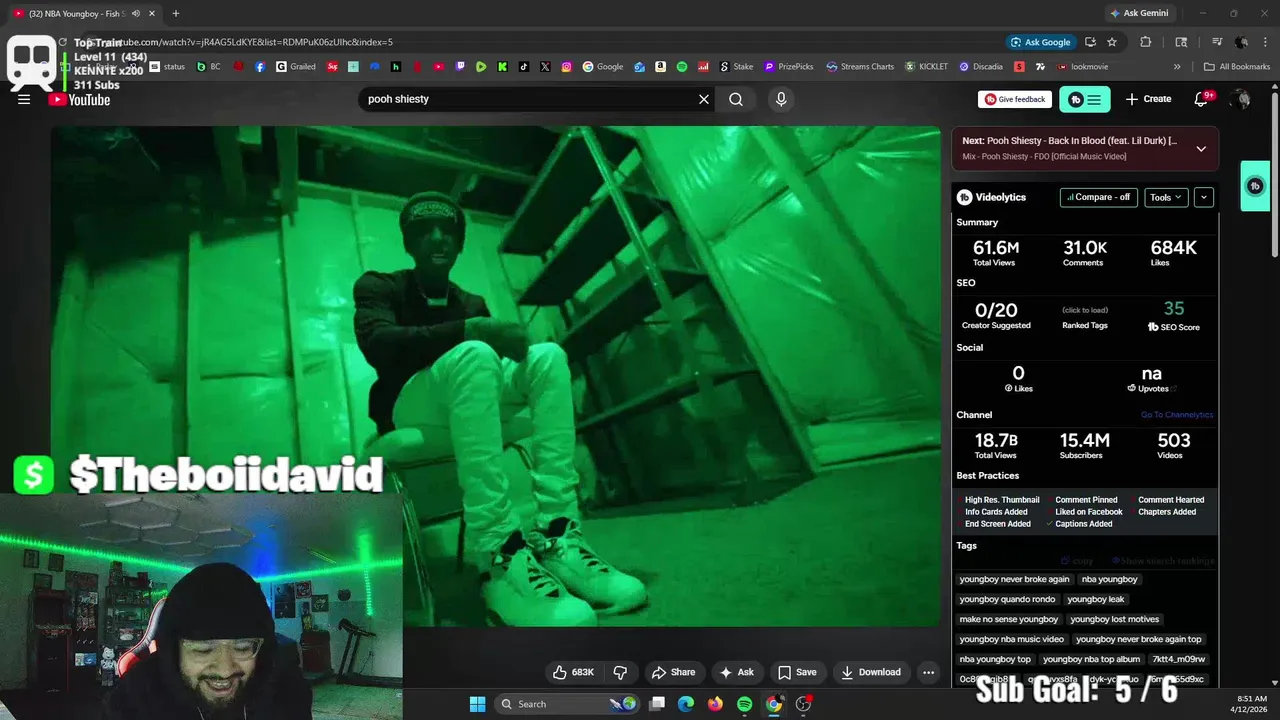Open the account avatar menu
This screenshot has width=1280, height=720.
[1242, 99]
